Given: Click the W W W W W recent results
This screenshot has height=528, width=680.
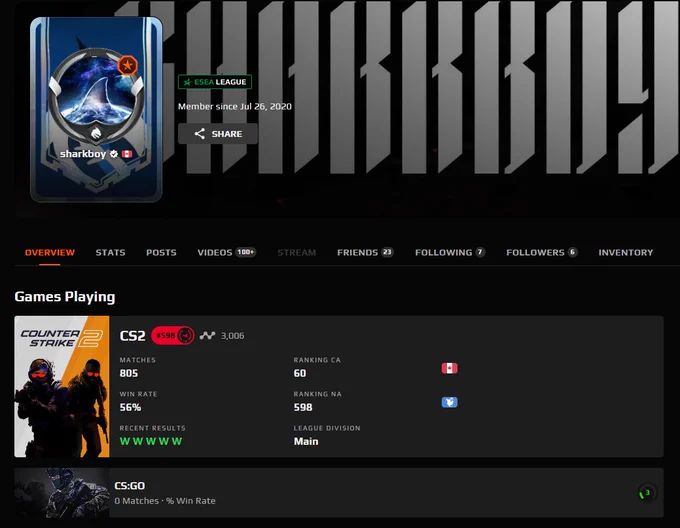Looking at the screenshot, I should 151,441.
